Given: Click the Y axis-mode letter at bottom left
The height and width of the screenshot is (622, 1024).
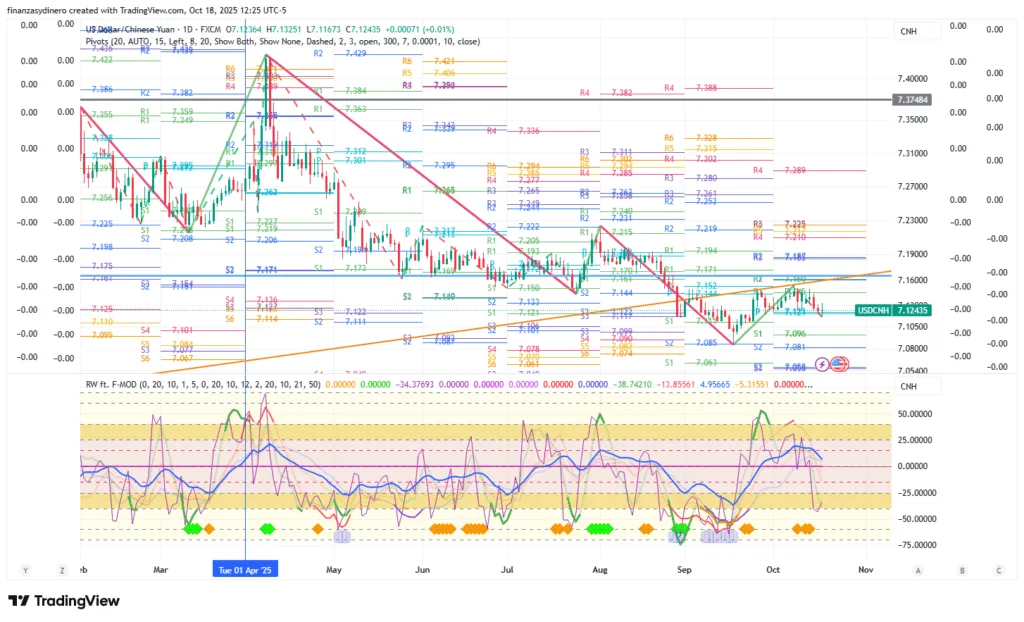Looking at the screenshot, I should pos(25,569).
